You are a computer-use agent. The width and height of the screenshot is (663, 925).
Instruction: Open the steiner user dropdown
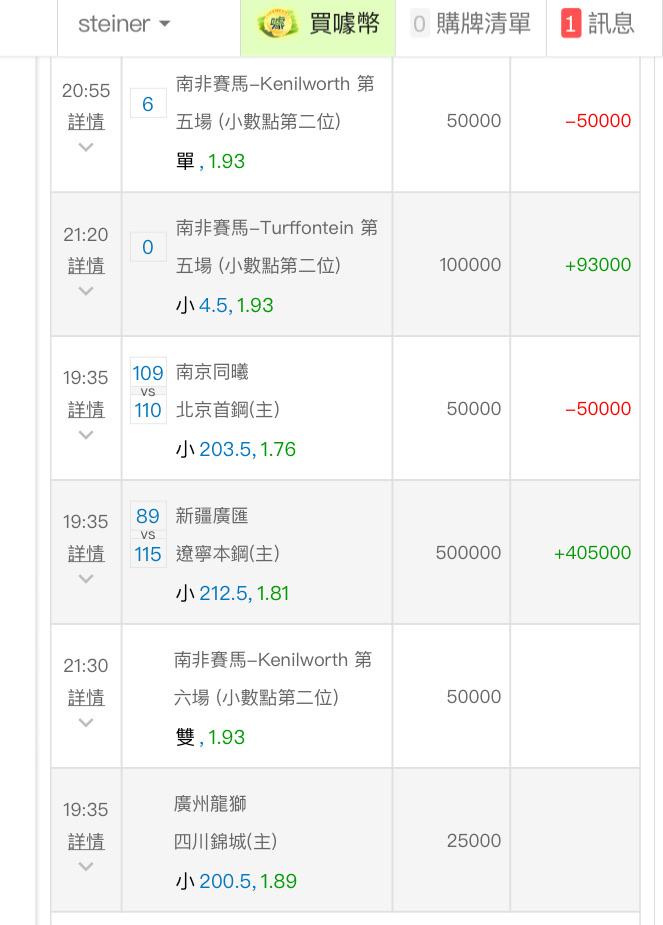click(x=124, y=24)
